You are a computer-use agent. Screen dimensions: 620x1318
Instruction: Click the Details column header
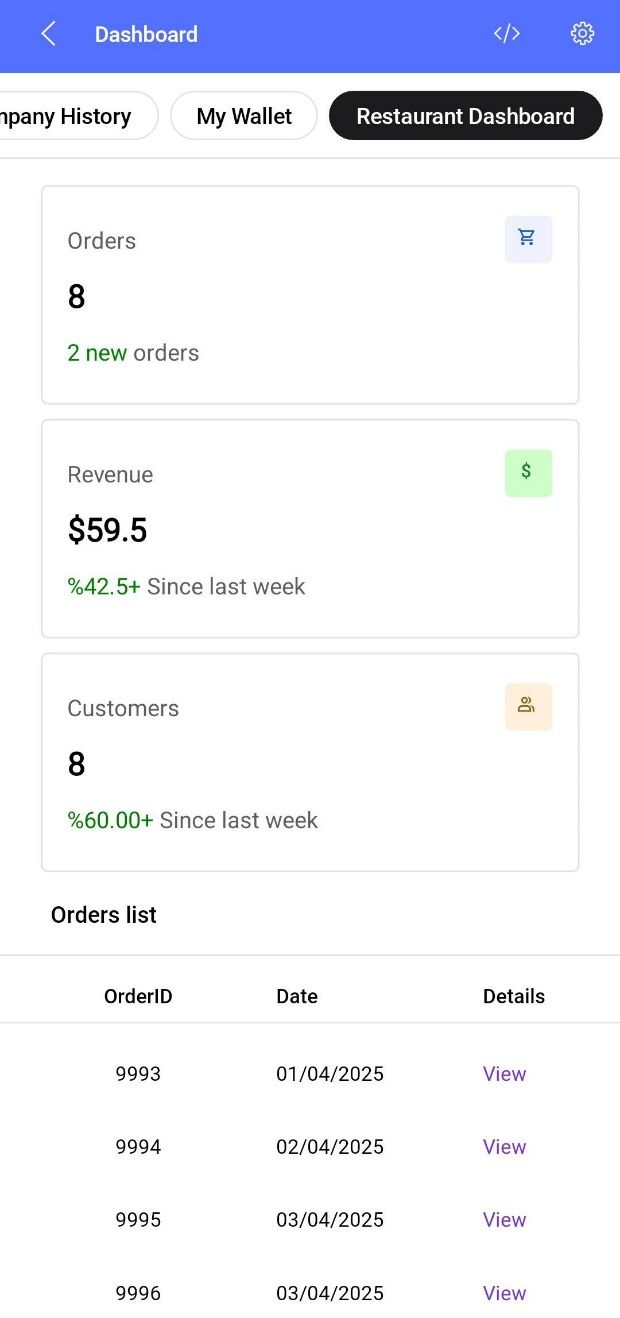pyautogui.click(x=514, y=996)
